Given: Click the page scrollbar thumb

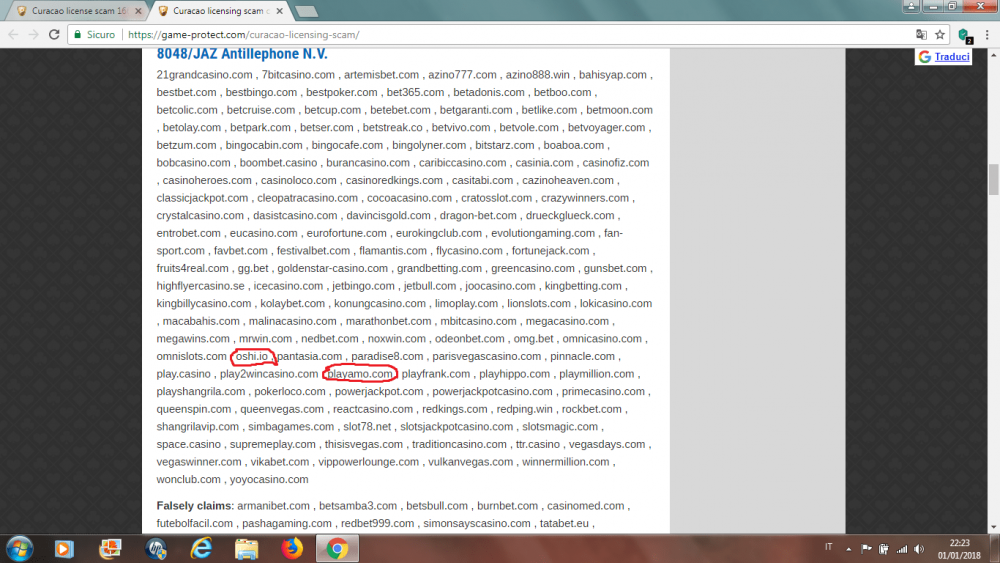Looking at the screenshot, I should click(994, 179).
